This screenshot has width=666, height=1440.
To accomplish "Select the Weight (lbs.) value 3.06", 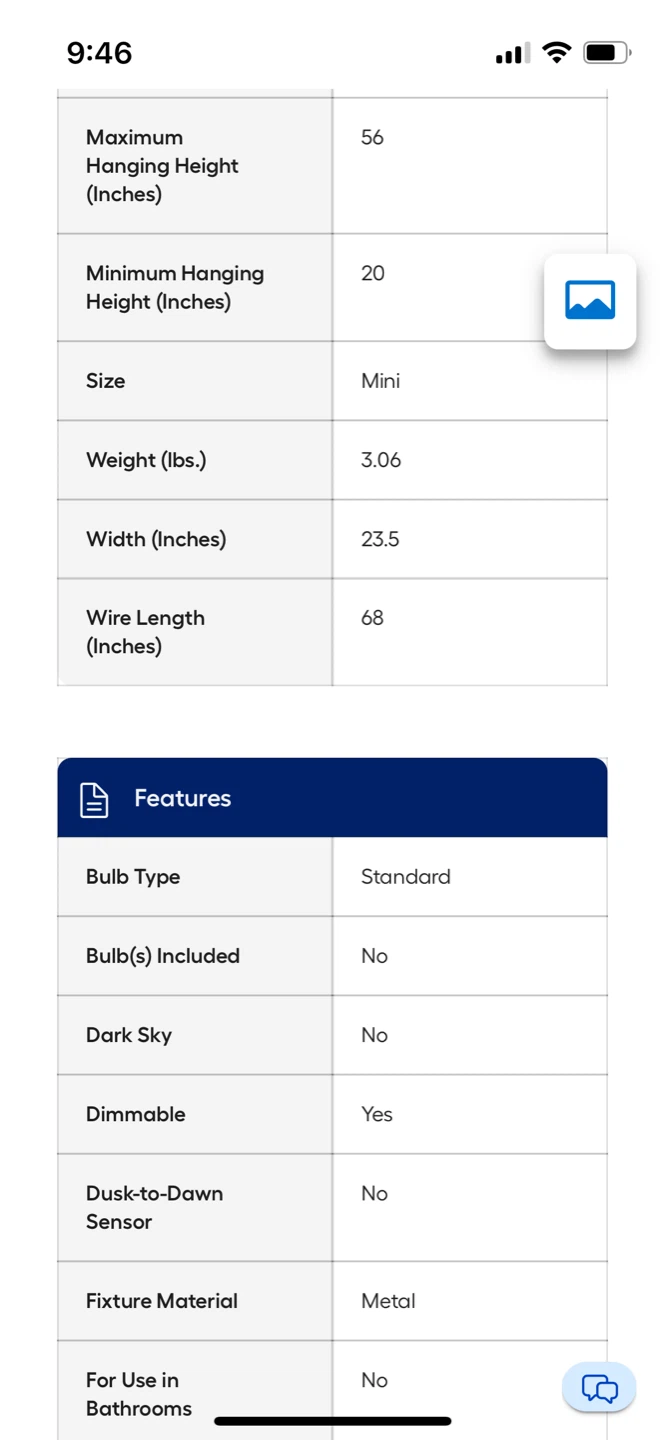I will pos(381,460).
